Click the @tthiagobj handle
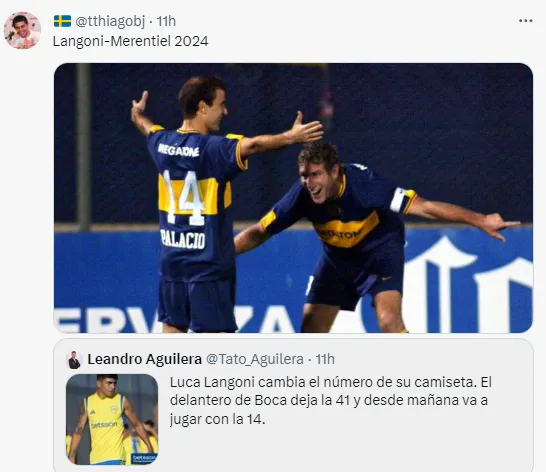546x472 pixels. 110,21
